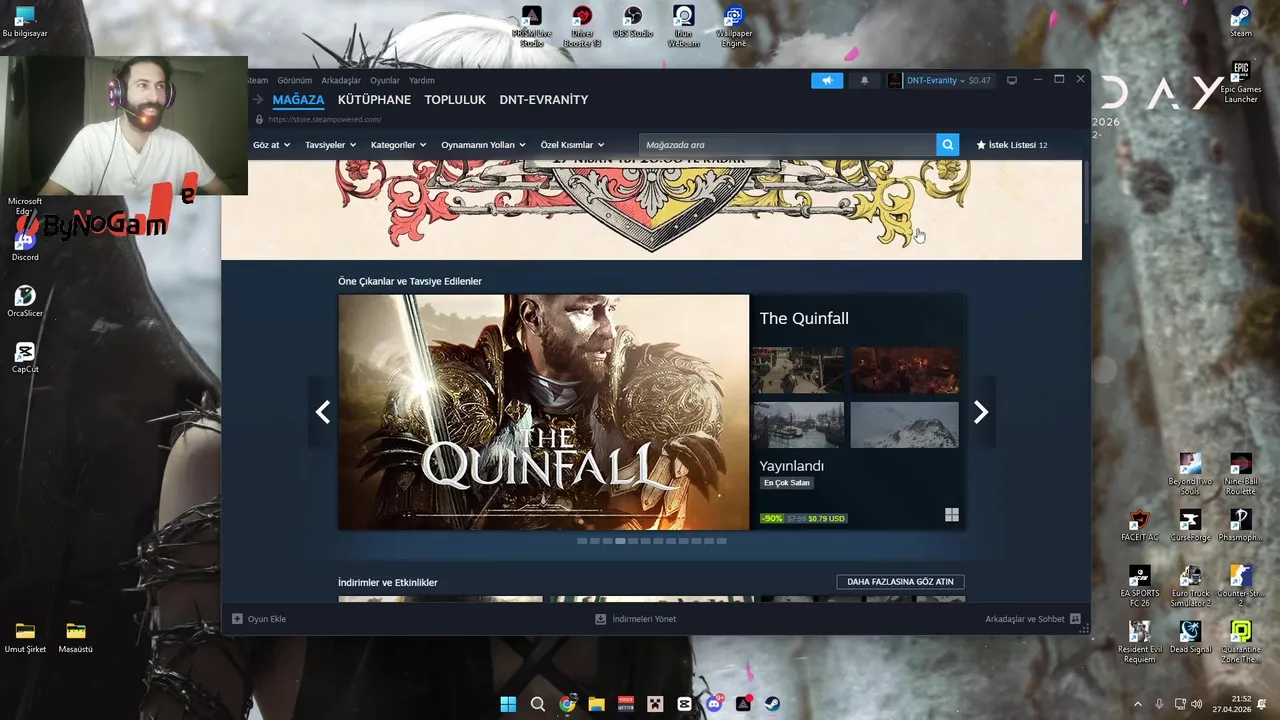Open CapCut desktop shortcut
This screenshot has width=1280, height=720.
[x=25, y=357]
